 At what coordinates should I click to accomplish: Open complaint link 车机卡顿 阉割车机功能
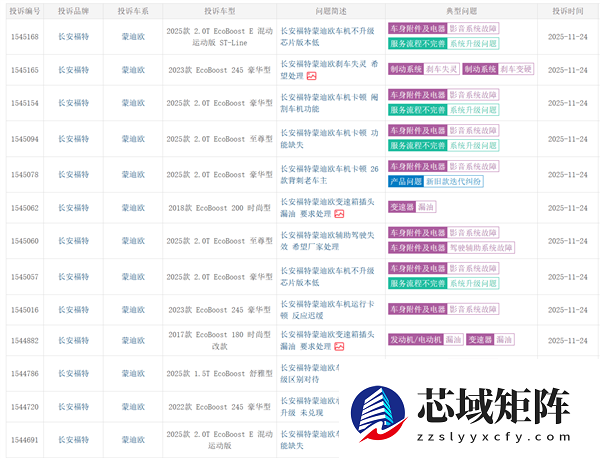coord(329,103)
